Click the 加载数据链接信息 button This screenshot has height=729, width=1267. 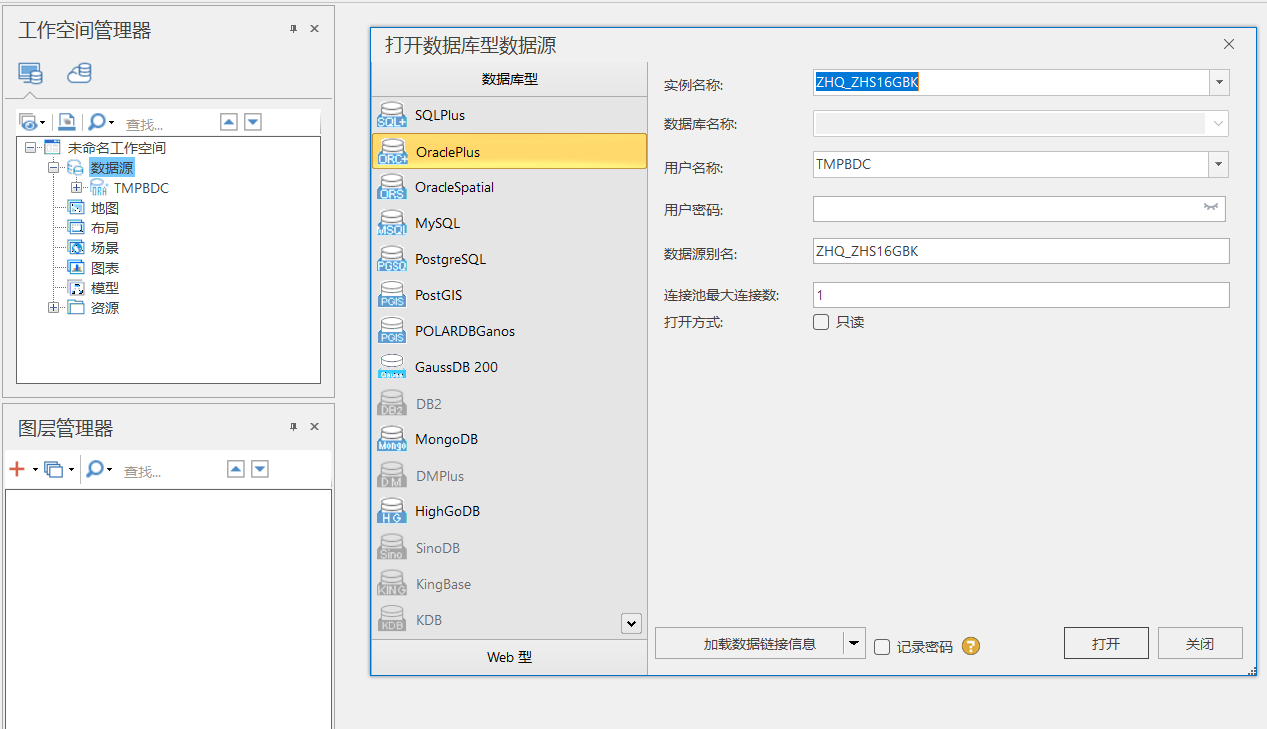click(749, 644)
